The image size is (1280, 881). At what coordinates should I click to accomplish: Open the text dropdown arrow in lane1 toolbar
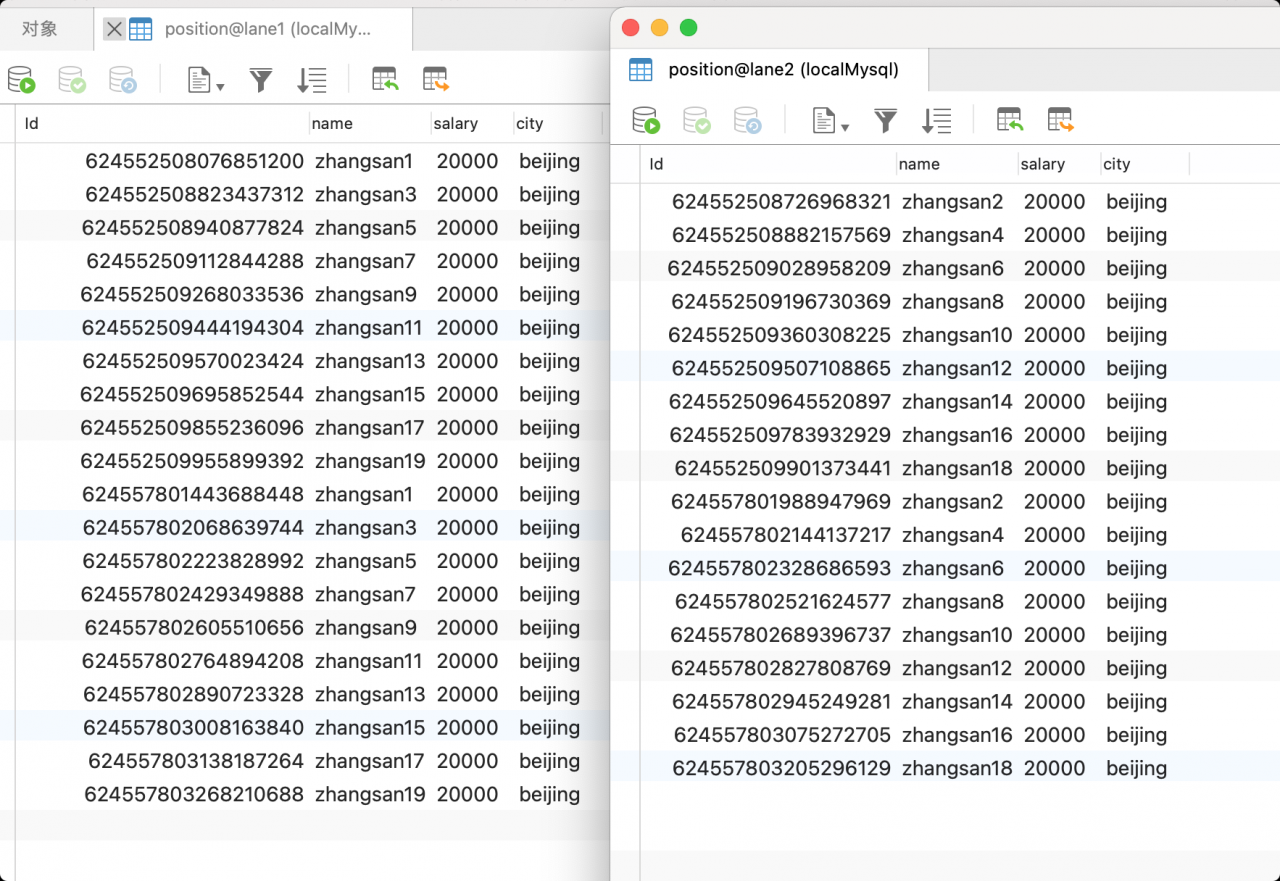coord(220,87)
